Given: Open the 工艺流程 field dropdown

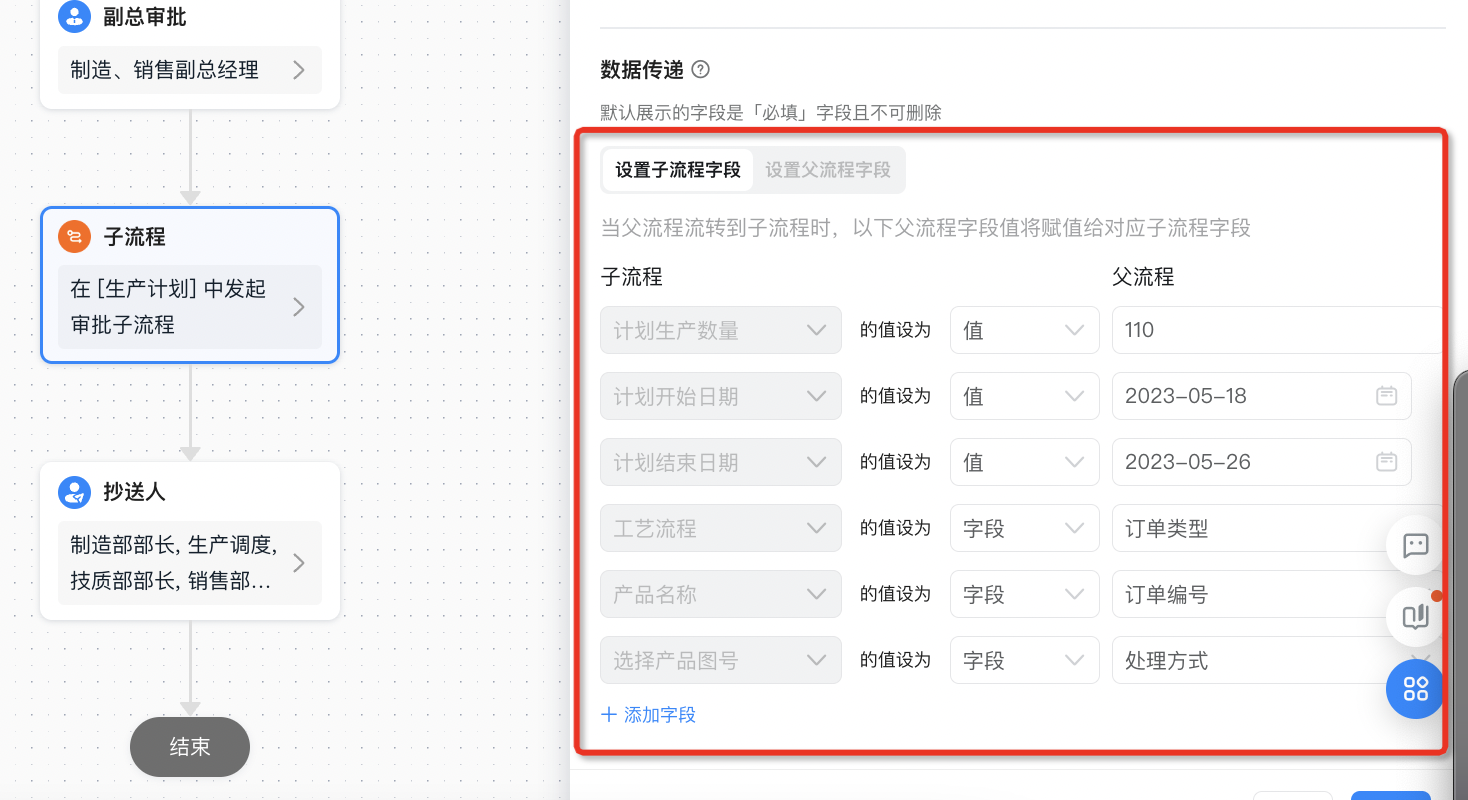Looking at the screenshot, I should [721, 528].
